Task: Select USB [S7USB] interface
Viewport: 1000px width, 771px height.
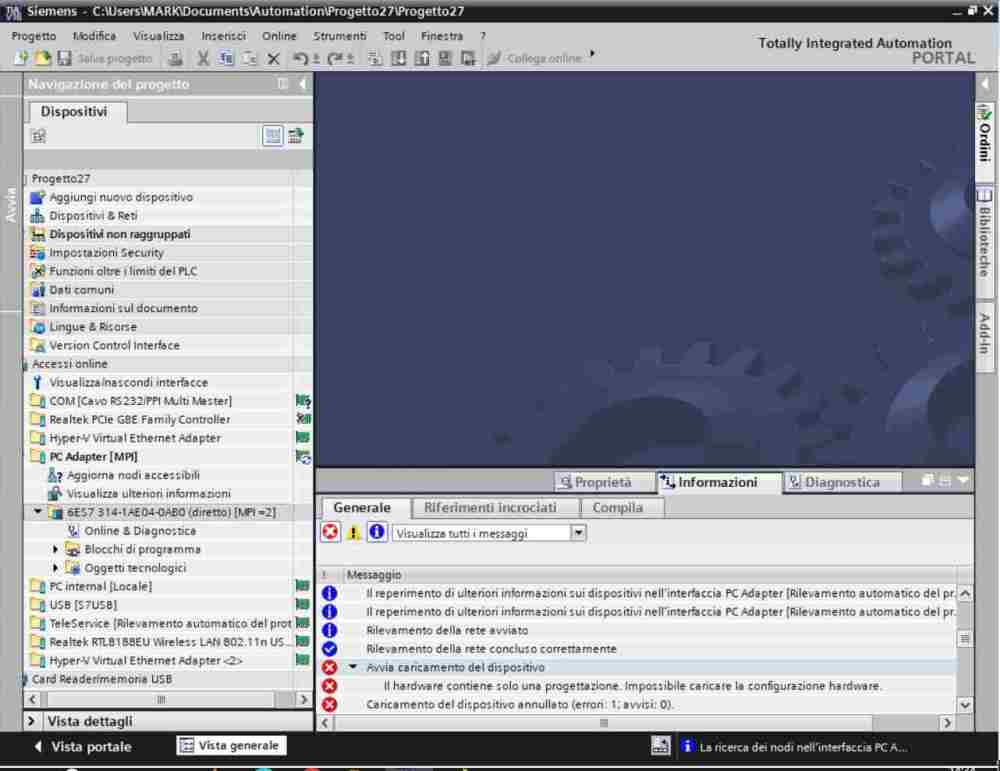Action: coord(83,605)
